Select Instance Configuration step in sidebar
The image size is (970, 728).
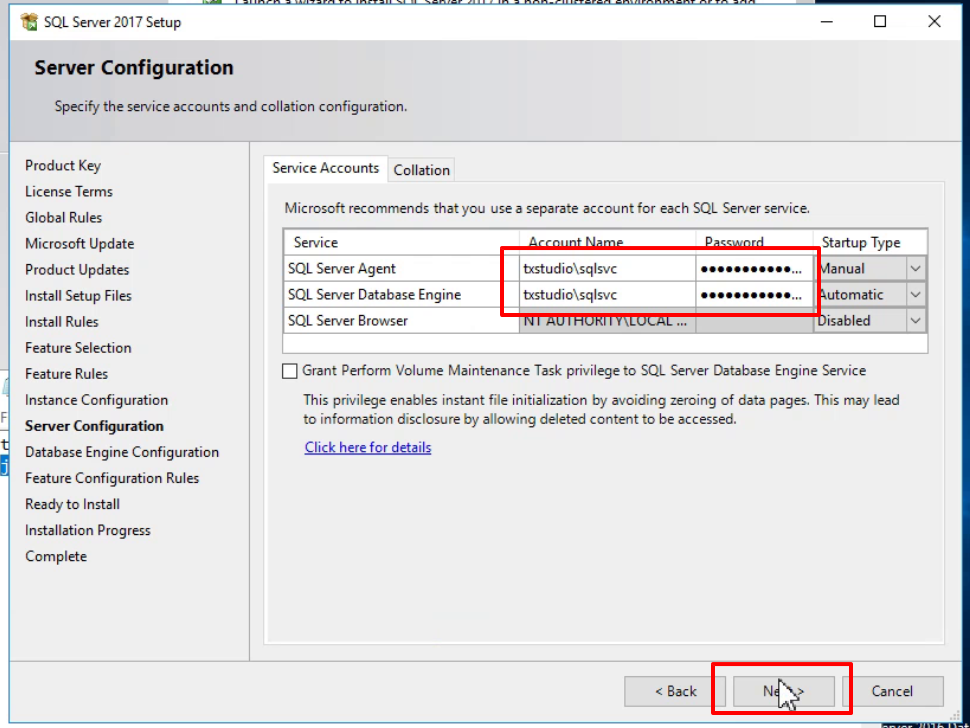96,400
